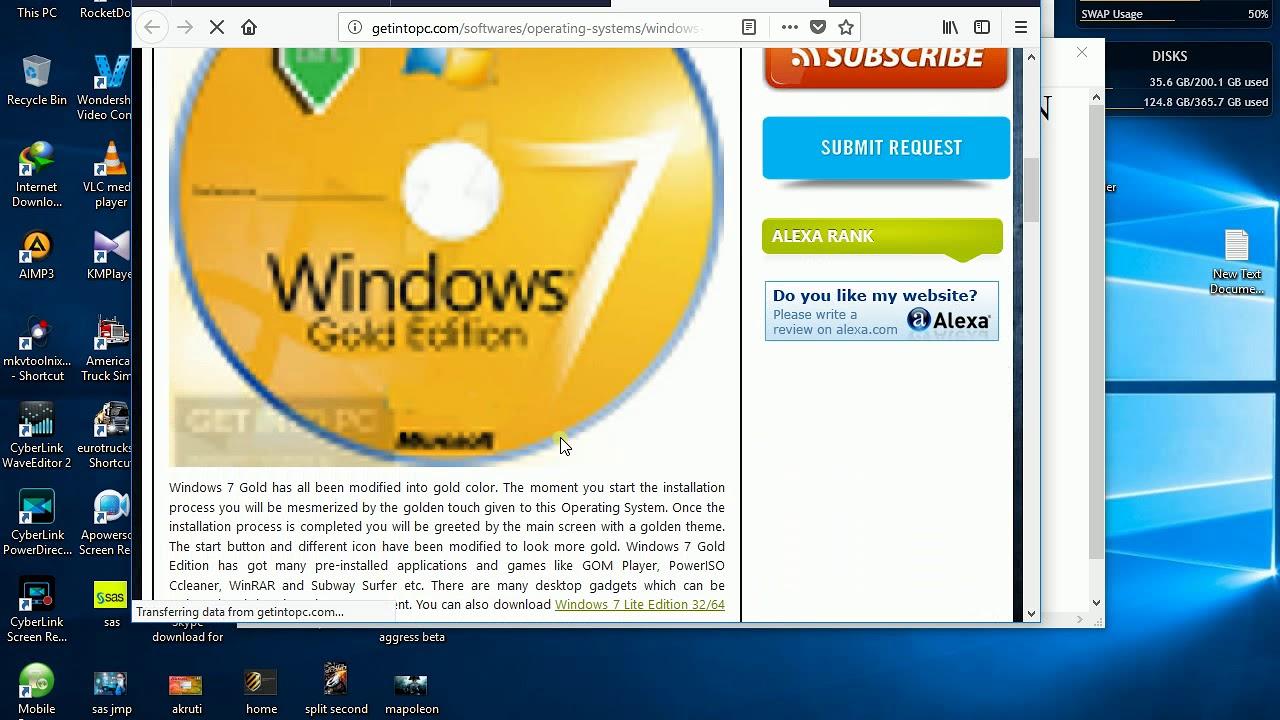Click the 124.8 GB/365.7 GB used text
The width and height of the screenshot is (1280, 720).
(x=1205, y=102)
